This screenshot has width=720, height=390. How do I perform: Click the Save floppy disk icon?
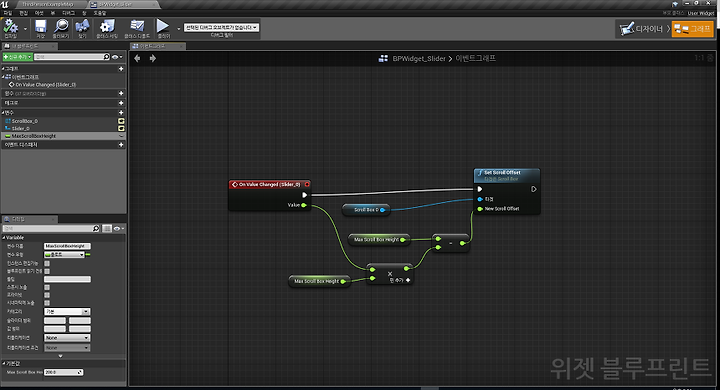(40, 27)
